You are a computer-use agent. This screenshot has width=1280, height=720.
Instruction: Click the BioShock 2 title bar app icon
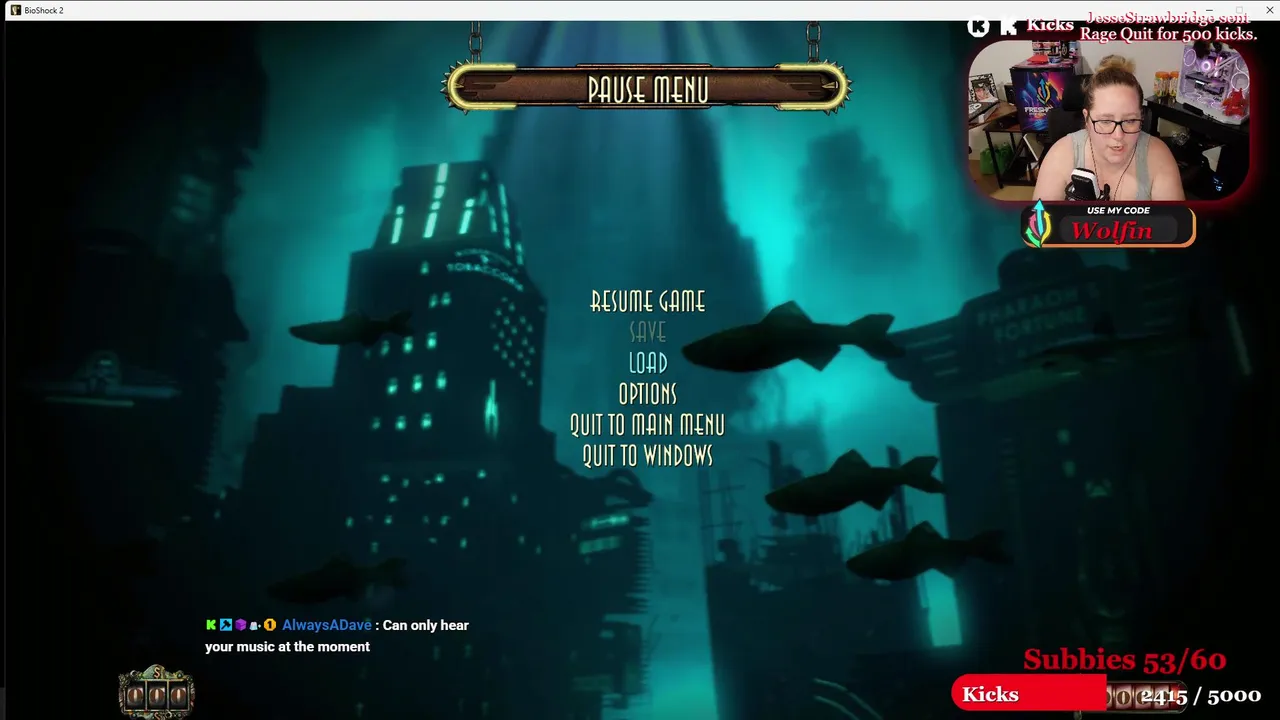[x=15, y=10]
